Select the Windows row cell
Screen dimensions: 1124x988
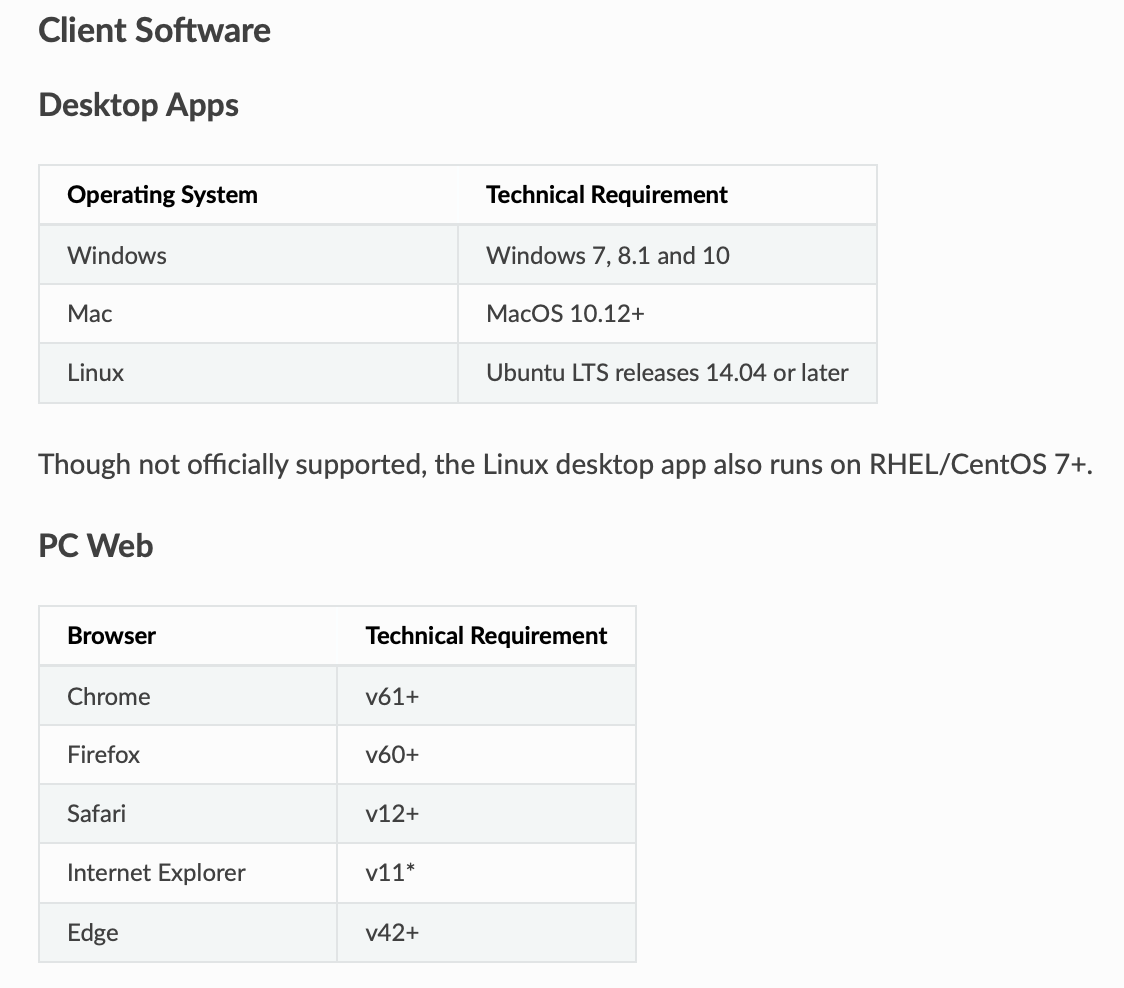[x=248, y=255]
